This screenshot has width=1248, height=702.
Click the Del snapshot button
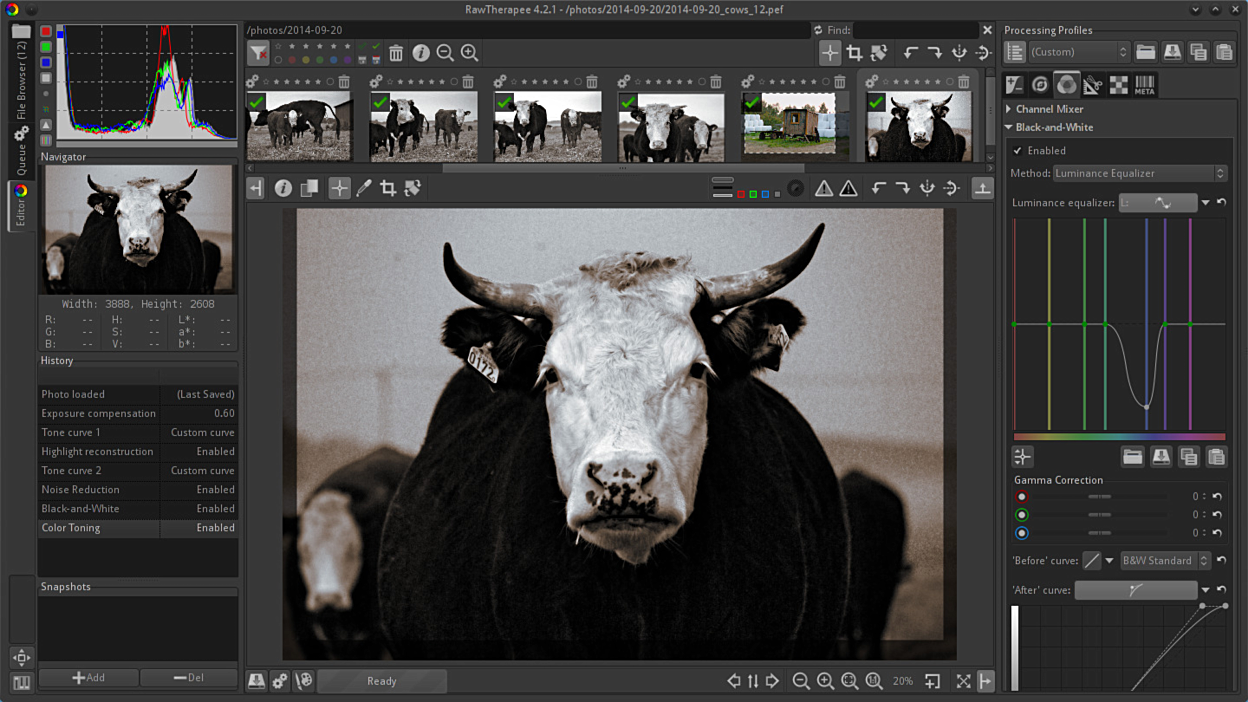click(x=188, y=677)
